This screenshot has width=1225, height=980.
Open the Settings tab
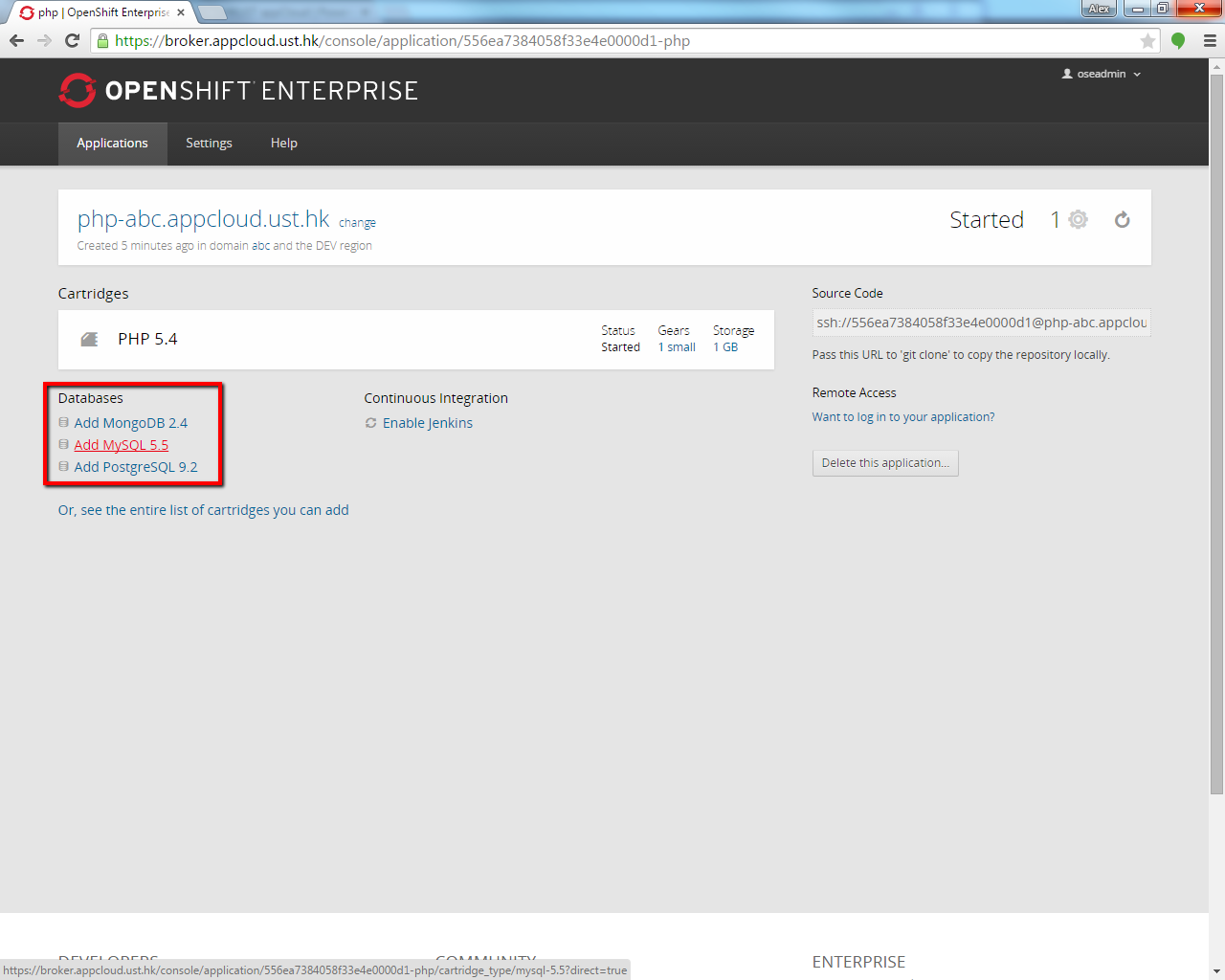(x=209, y=144)
